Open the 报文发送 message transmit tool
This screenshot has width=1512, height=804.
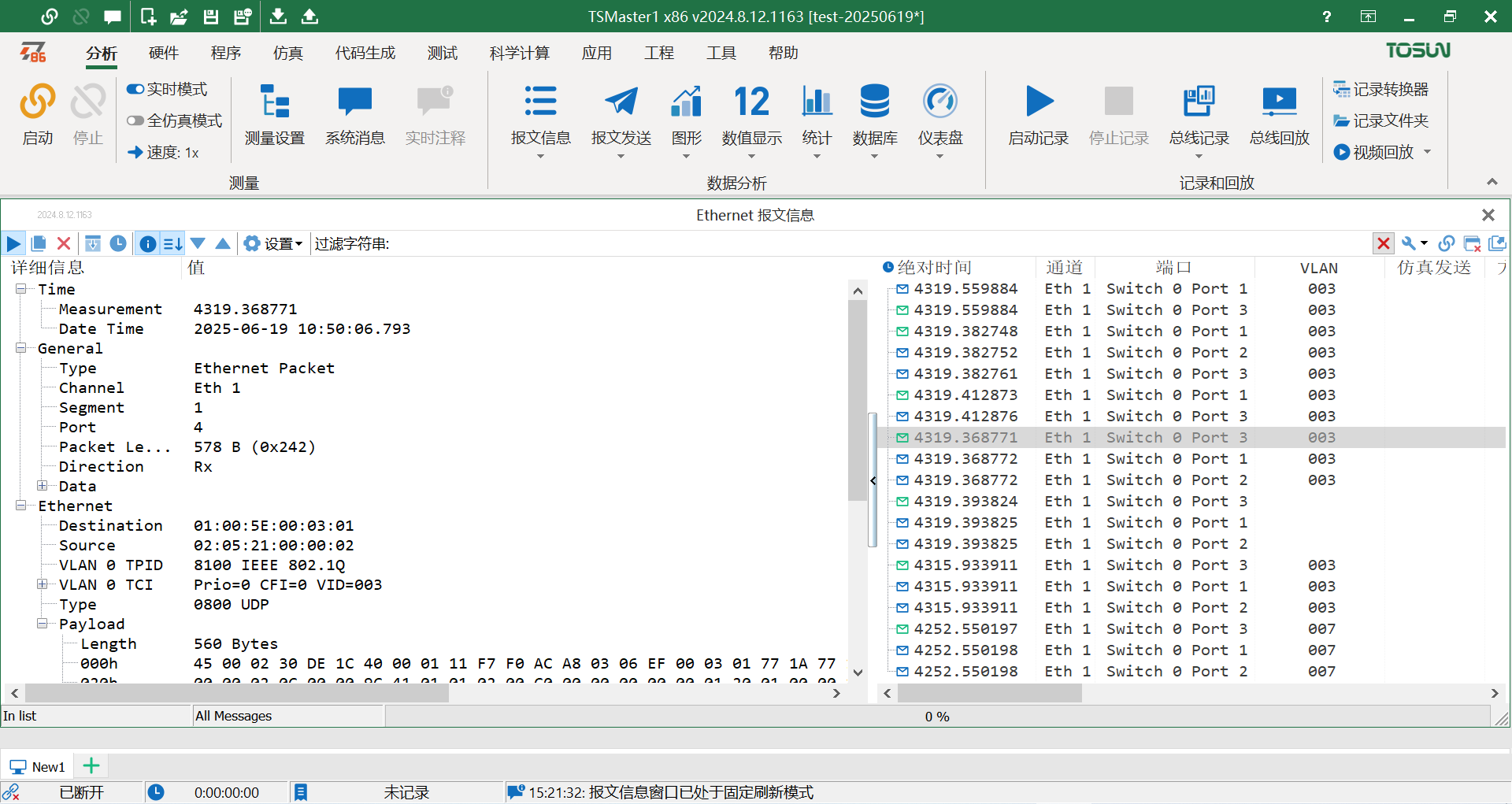point(621,114)
